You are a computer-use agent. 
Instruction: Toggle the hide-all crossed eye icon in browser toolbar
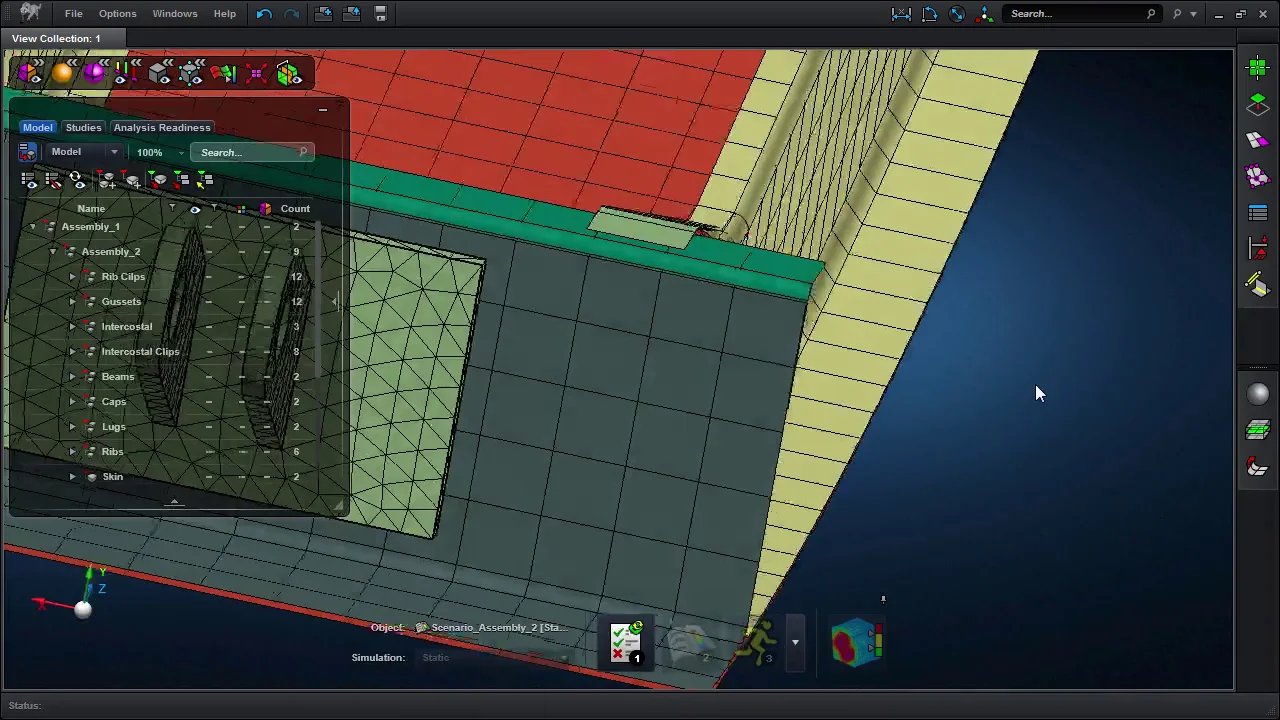tap(53, 180)
